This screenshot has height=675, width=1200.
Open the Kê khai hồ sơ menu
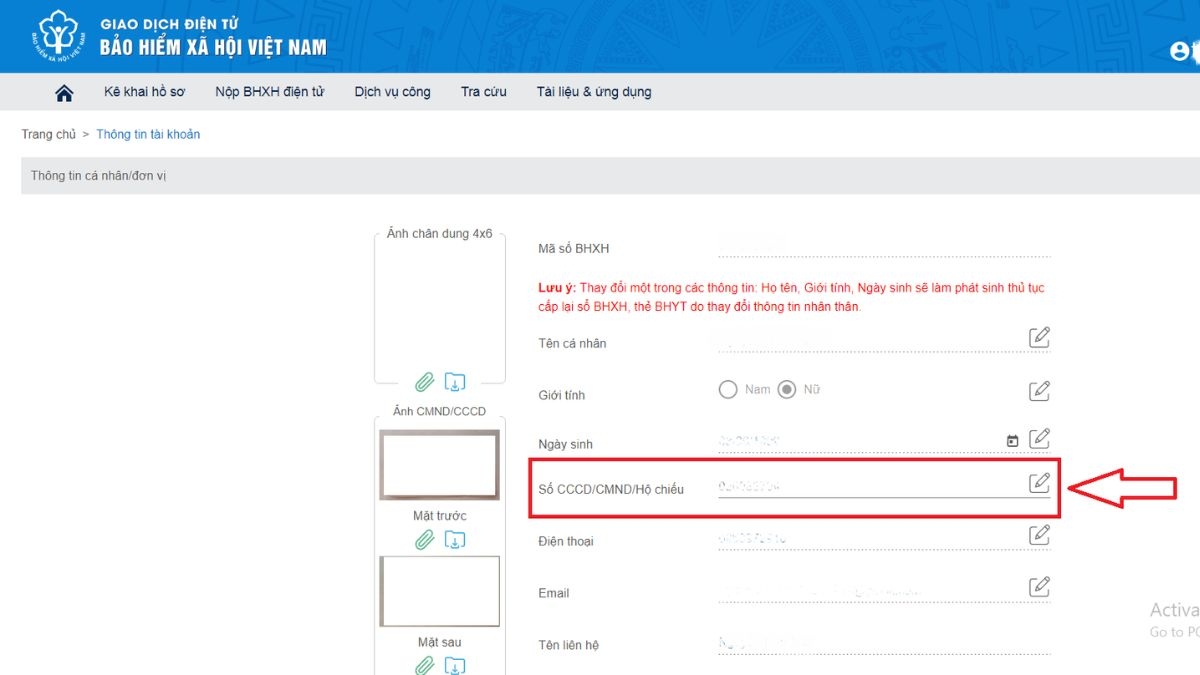coord(144,92)
